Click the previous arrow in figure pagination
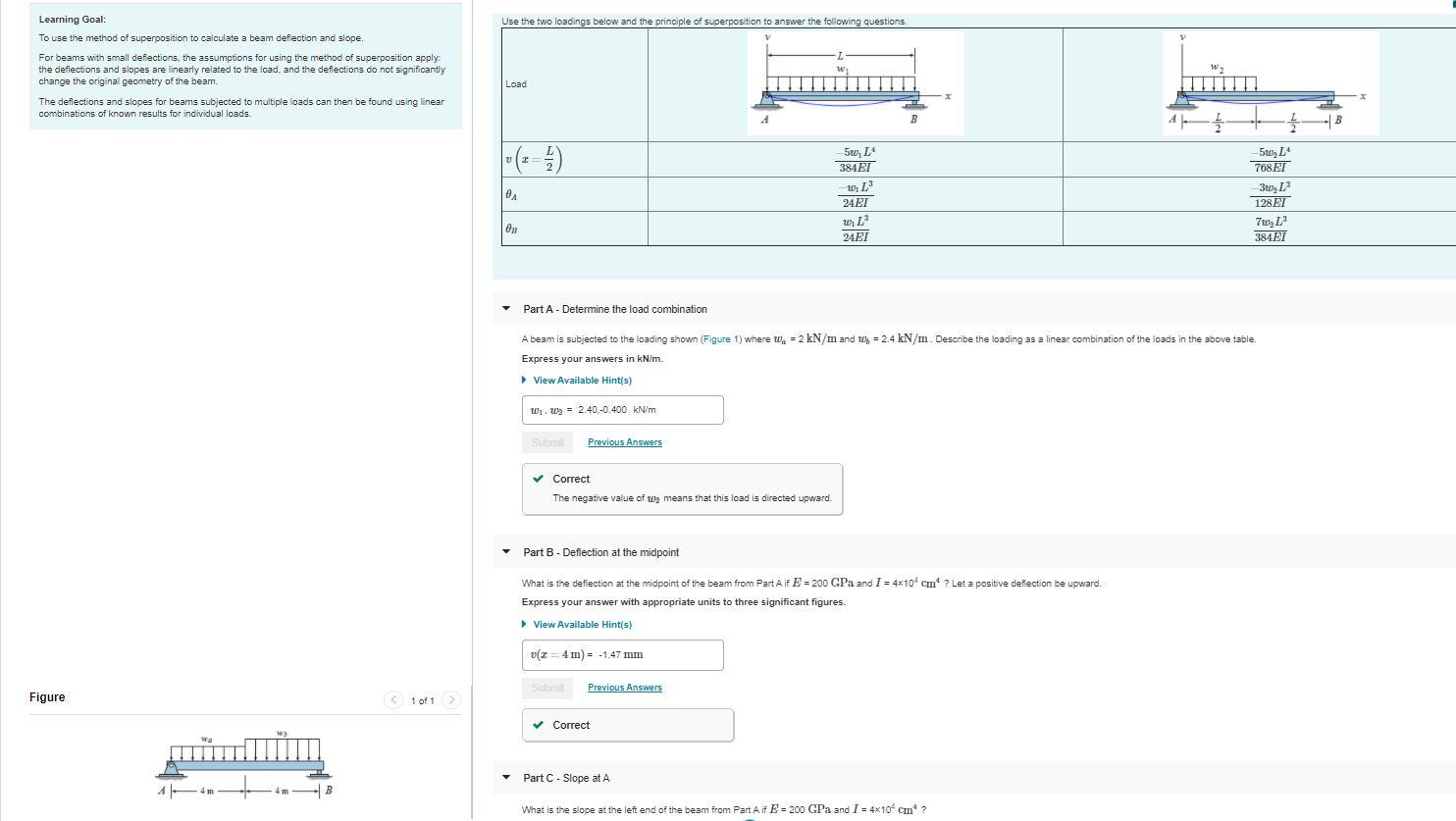The width and height of the screenshot is (1456, 821). (x=393, y=700)
